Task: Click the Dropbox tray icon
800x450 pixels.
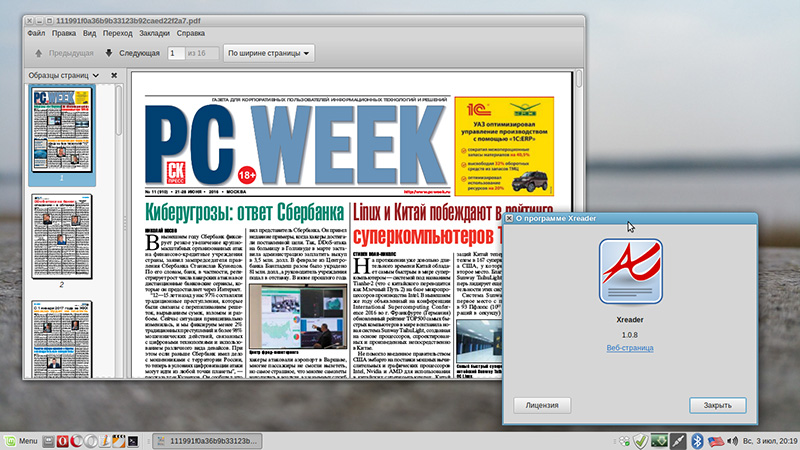Action: coord(624,441)
